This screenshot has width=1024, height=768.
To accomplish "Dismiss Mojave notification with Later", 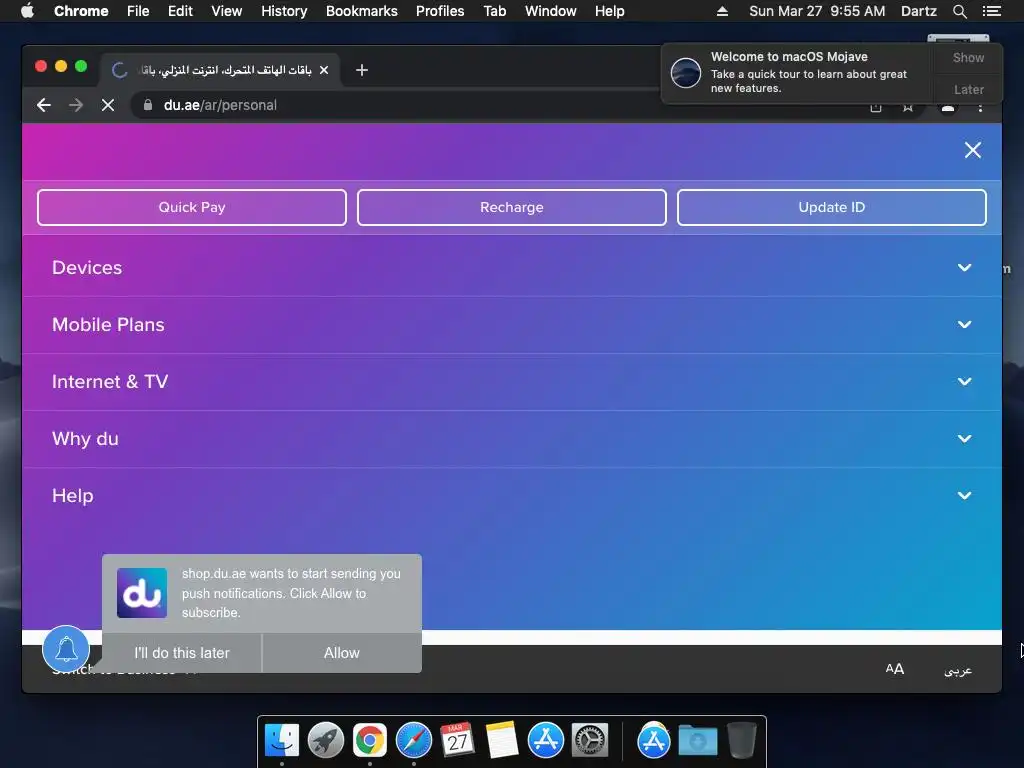I will click(x=968, y=89).
